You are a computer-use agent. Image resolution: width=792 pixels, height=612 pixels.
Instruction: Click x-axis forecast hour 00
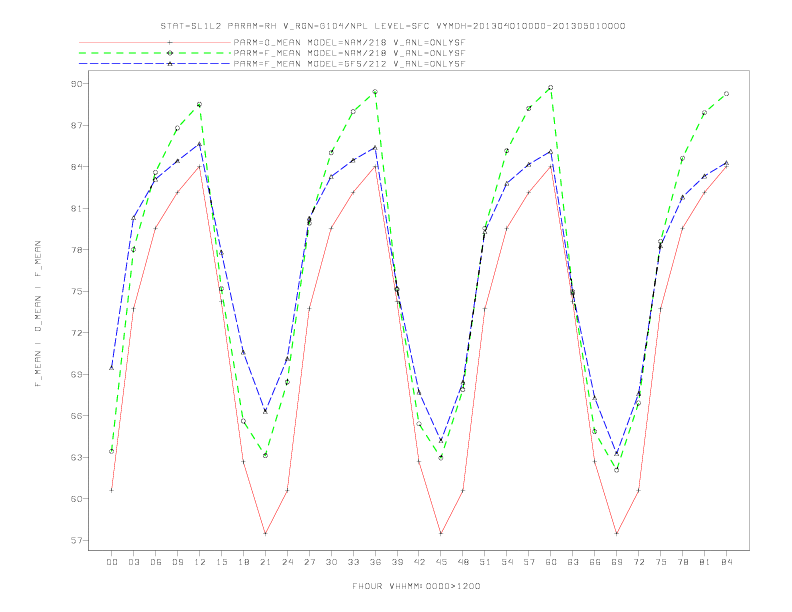(x=112, y=562)
